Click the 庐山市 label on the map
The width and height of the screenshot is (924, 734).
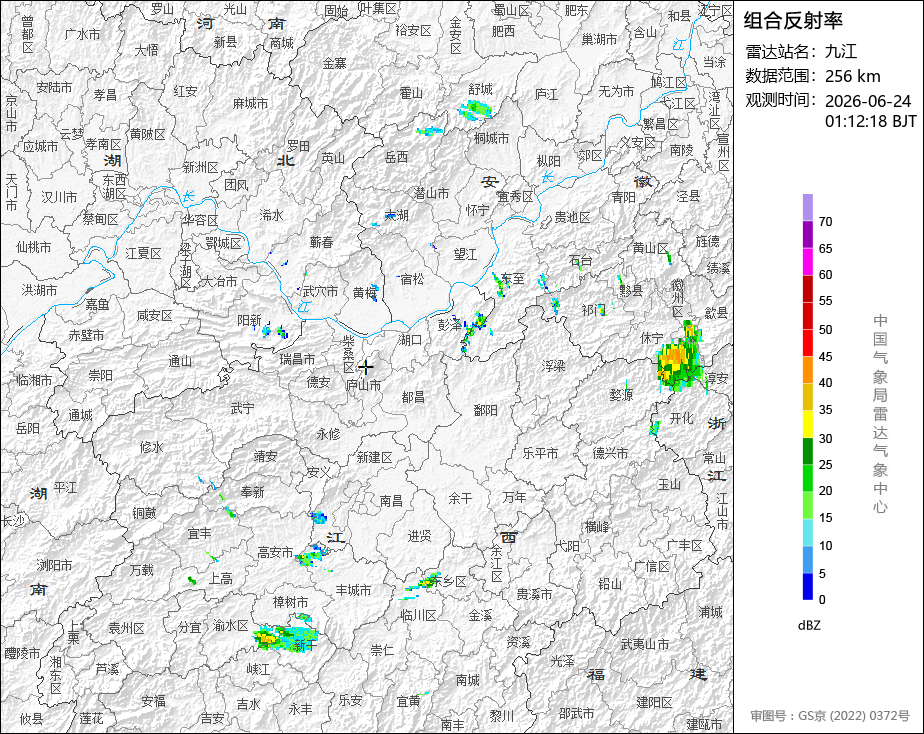tap(363, 385)
